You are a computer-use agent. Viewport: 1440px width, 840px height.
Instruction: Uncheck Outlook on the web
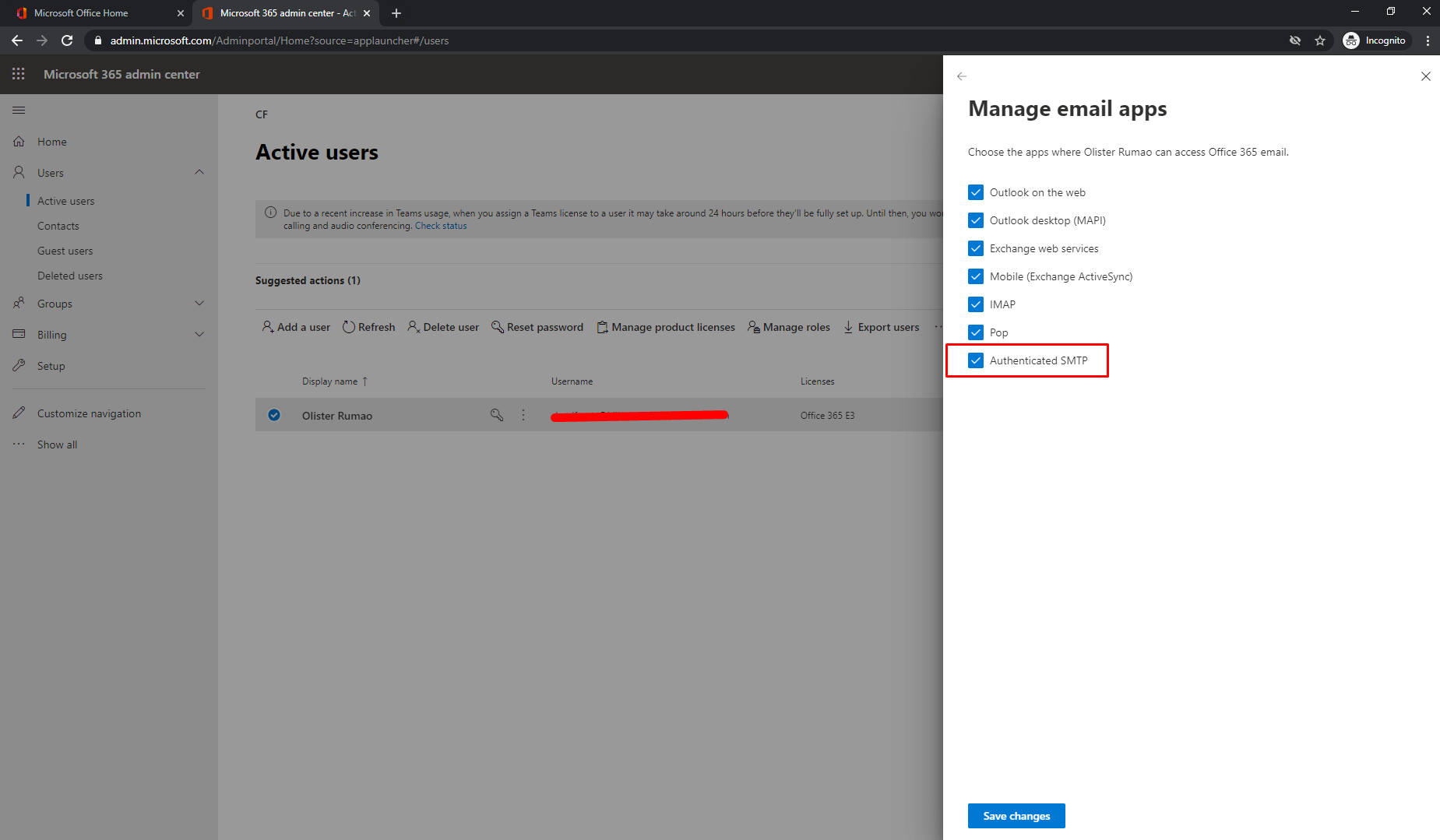tap(976, 192)
